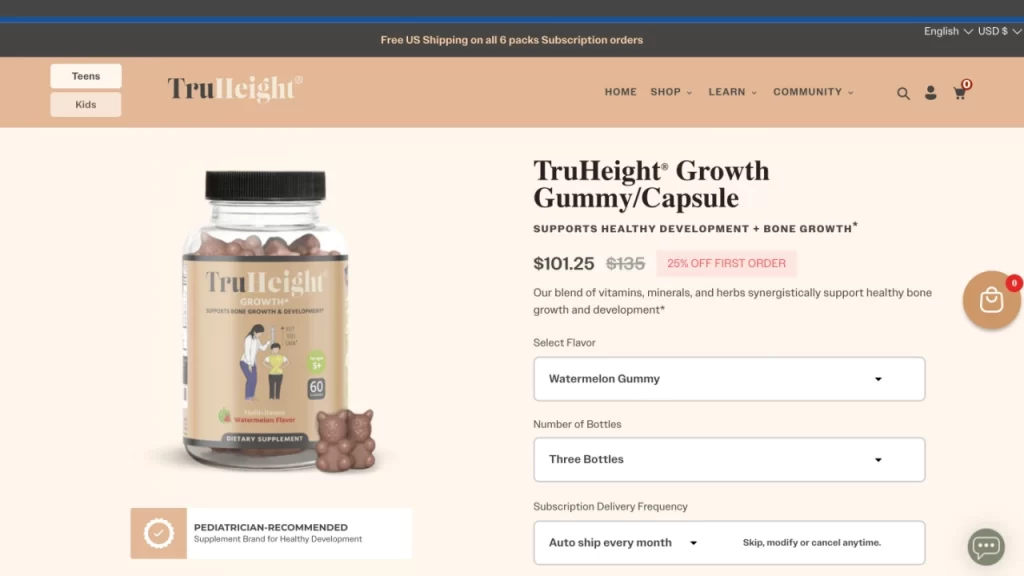Open the English language selector
Image resolution: width=1024 pixels, height=576 pixels.
pos(948,31)
